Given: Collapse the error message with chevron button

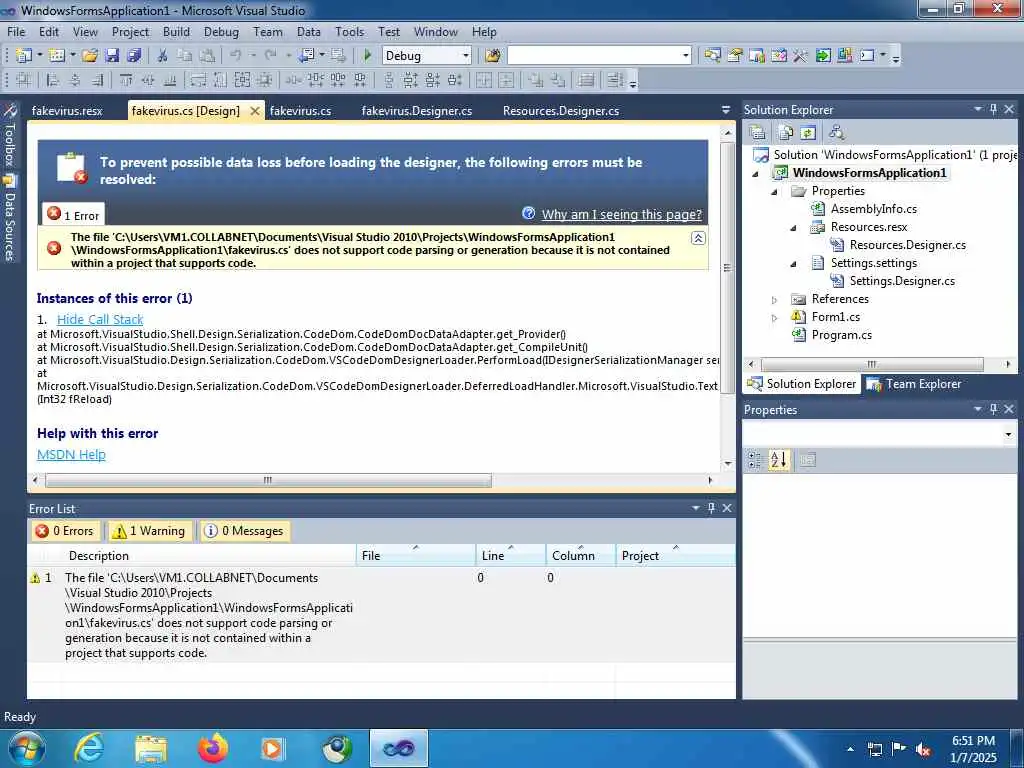Looking at the screenshot, I should click(x=698, y=238).
